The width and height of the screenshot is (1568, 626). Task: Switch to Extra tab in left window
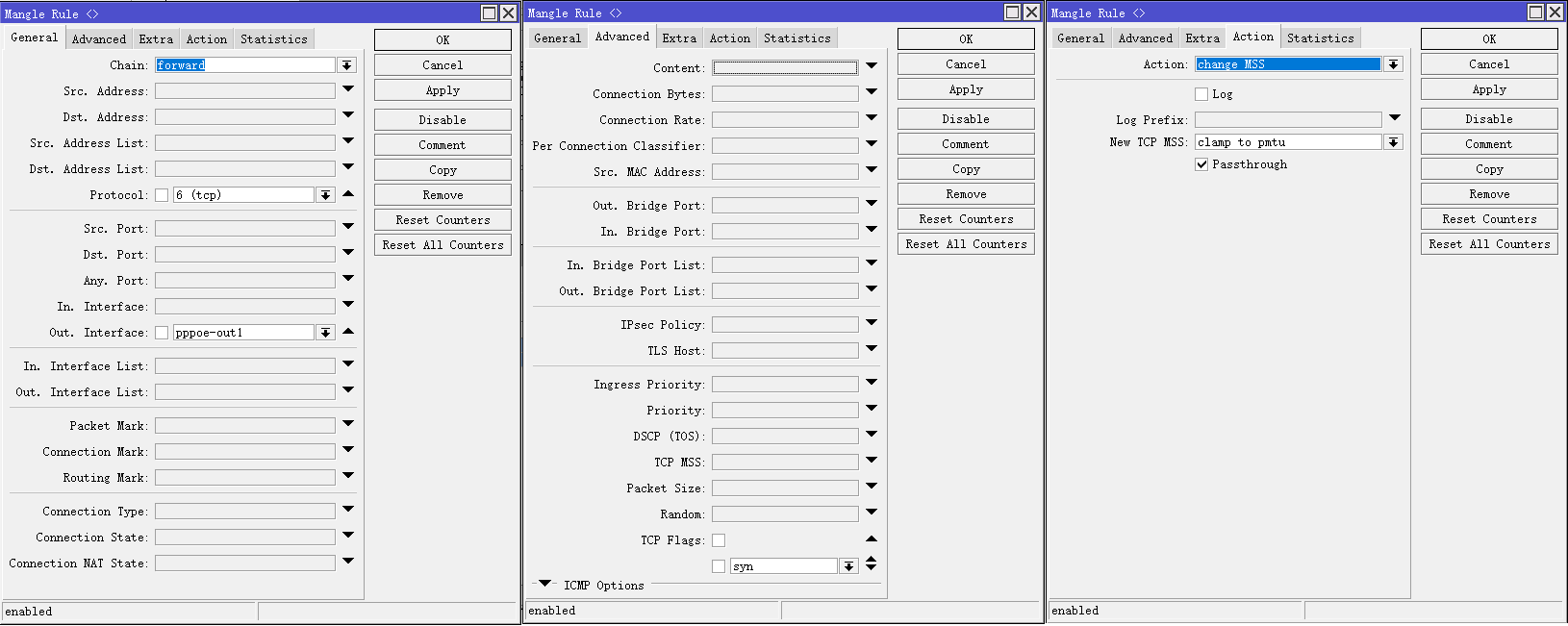156,39
